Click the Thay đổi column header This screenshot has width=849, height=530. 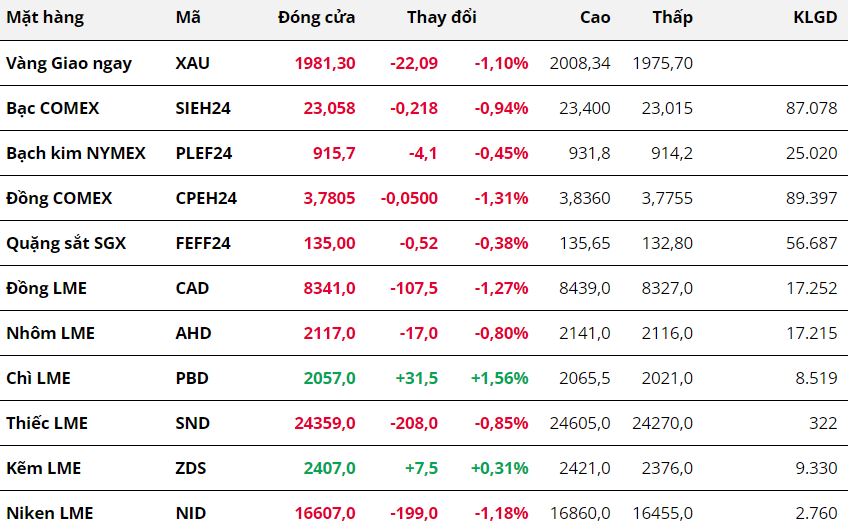[442, 17]
